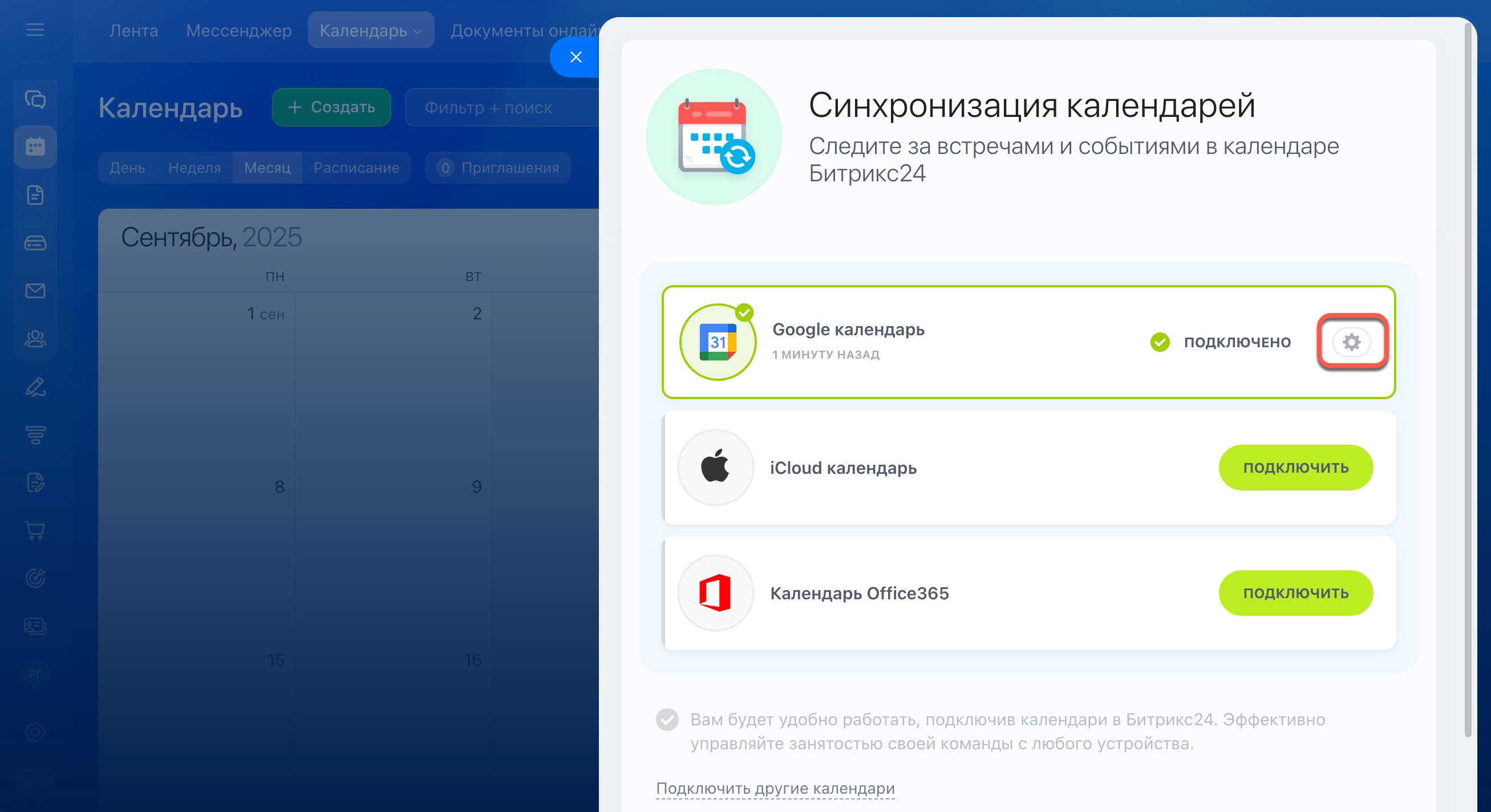Viewport: 1491px width, 812px height.
Task: Open the mail envelope sidebar icon
Action: click(x=35, y=291)
